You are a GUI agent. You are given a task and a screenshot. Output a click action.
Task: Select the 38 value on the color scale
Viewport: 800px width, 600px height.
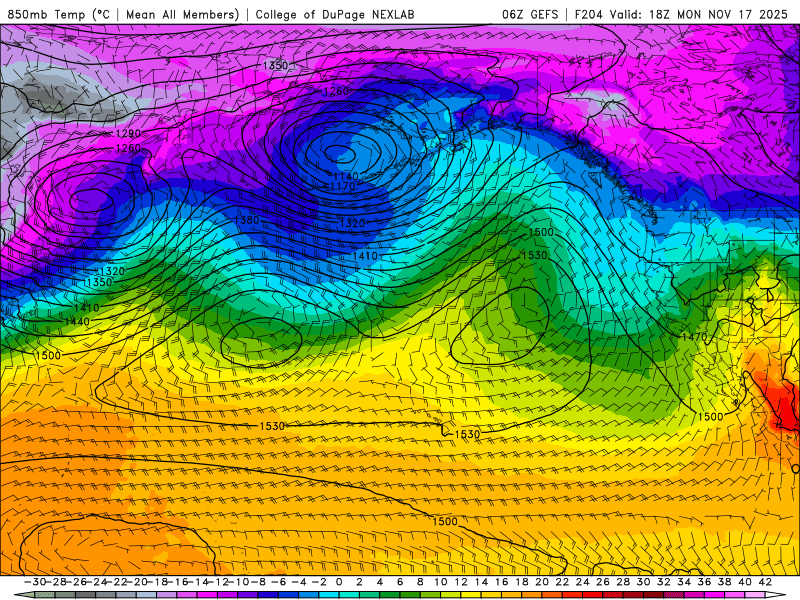[x=725, y=582]
